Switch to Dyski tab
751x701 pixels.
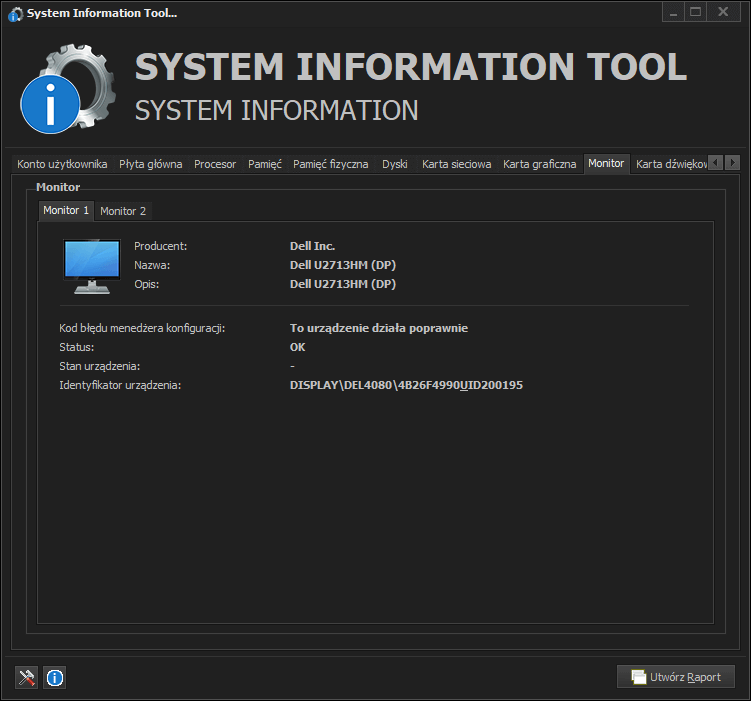[395, 164]
